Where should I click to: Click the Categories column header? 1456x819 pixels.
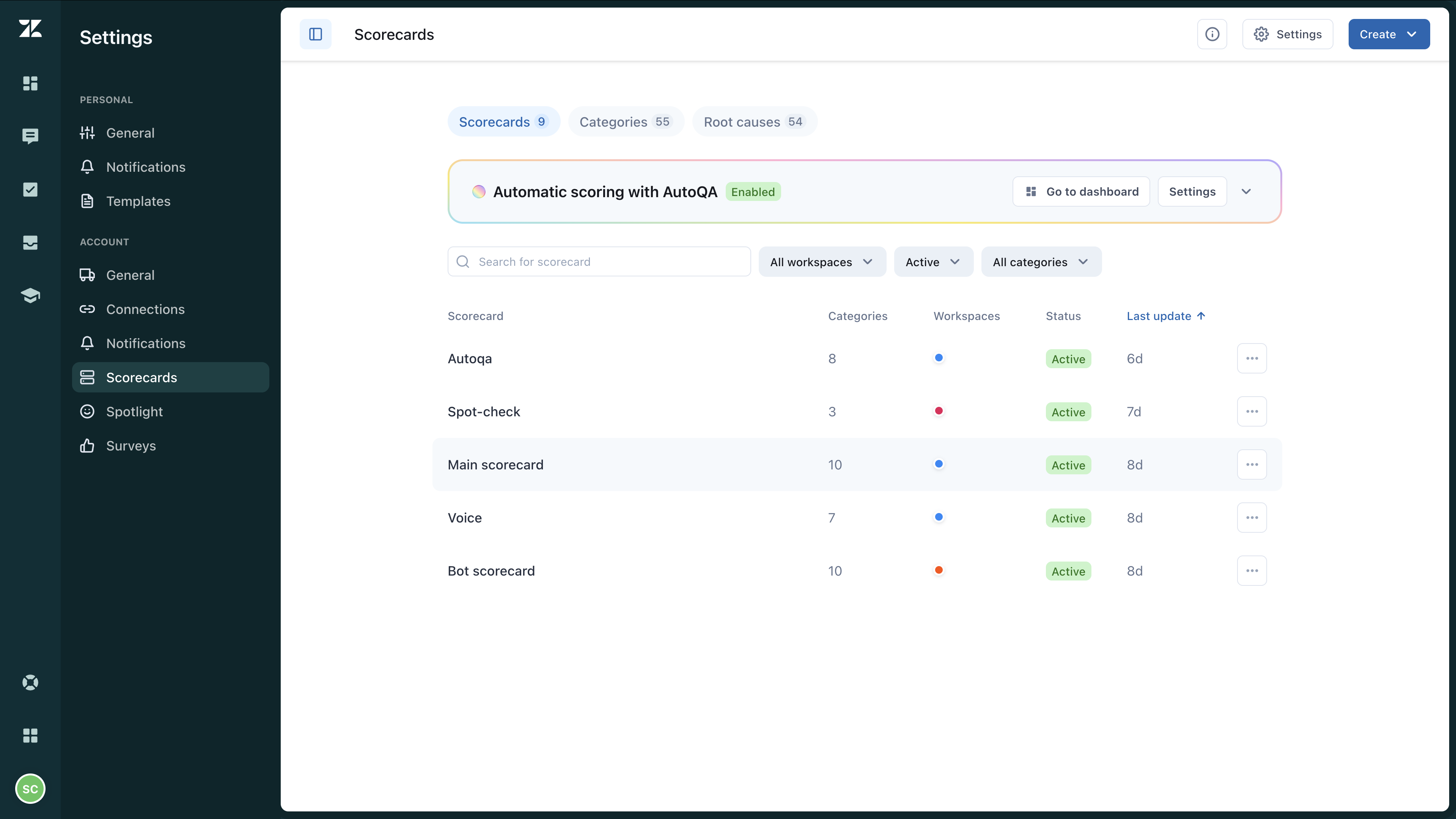coord(857,316)
